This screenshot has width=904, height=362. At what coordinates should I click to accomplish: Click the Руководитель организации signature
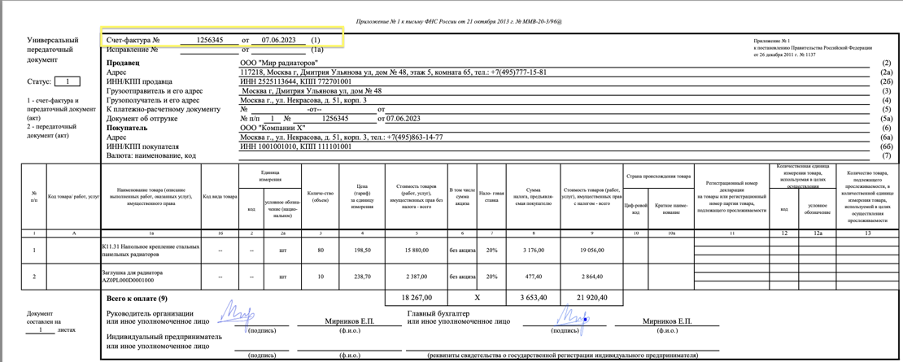pyautogui.click(x=238, y=314)
